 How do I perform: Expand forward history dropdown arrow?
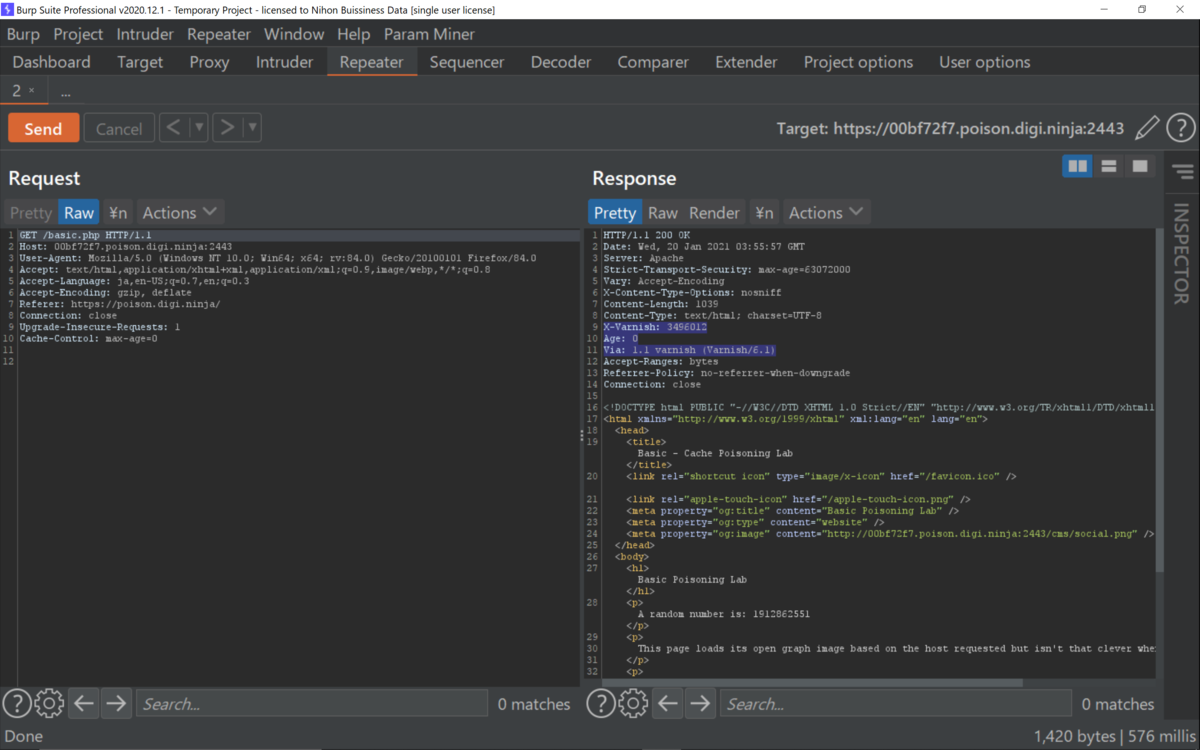pos(252,128)
